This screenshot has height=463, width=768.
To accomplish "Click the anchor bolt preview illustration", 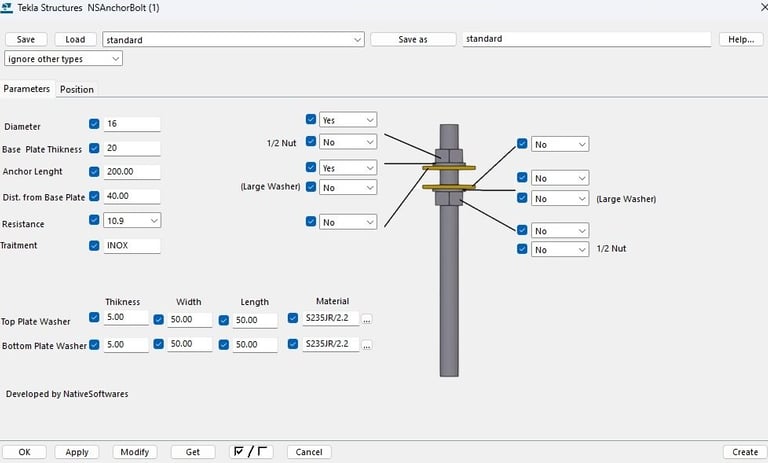I will (x=449, y=250).
